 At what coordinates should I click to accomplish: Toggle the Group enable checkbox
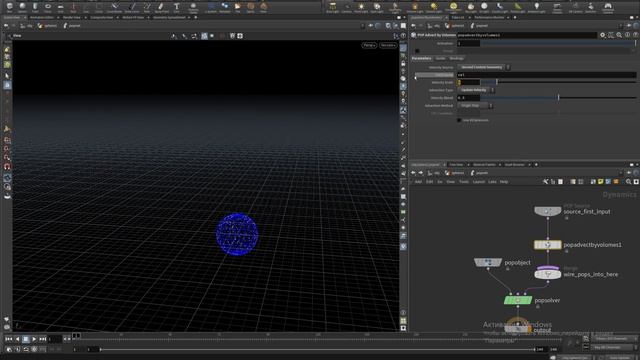[417, 51]
